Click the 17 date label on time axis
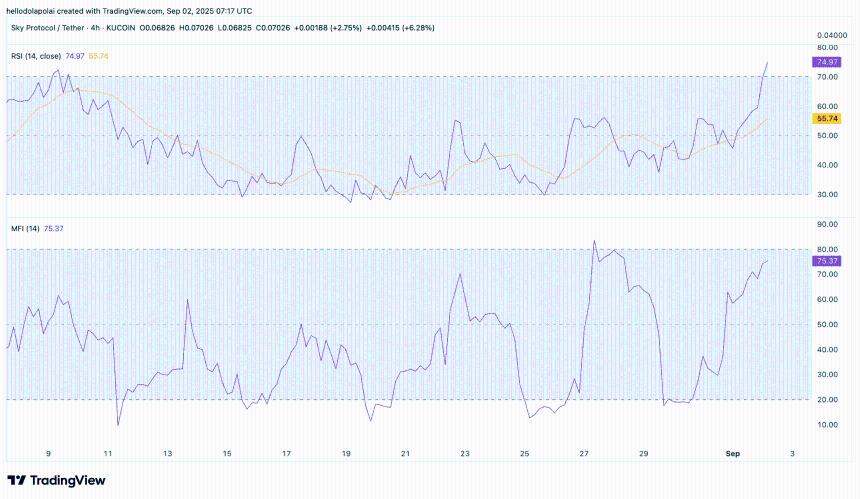The height and width of the screenshot is (499, 860). point(286,453)
